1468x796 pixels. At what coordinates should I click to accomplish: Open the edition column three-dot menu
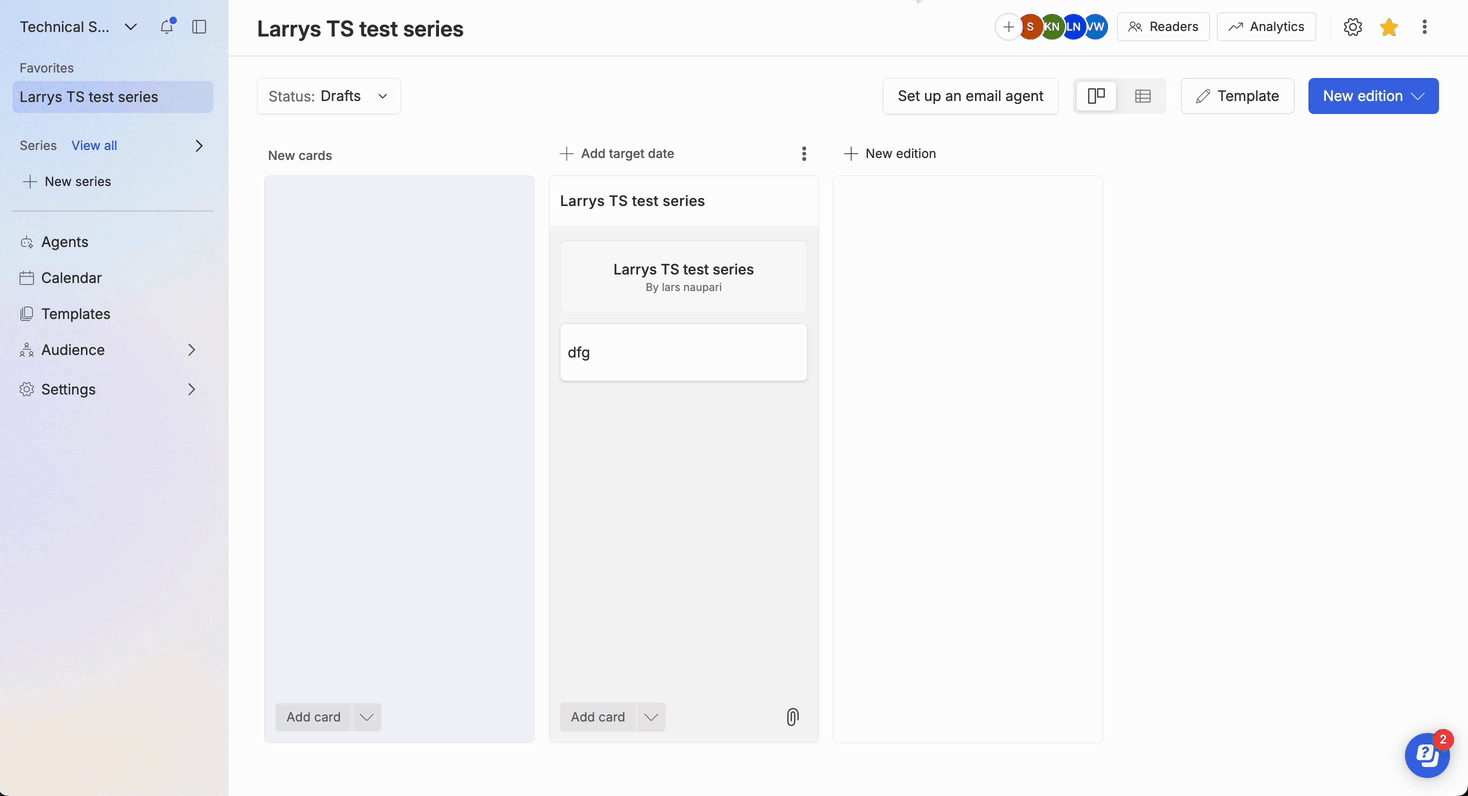[804, 154]
